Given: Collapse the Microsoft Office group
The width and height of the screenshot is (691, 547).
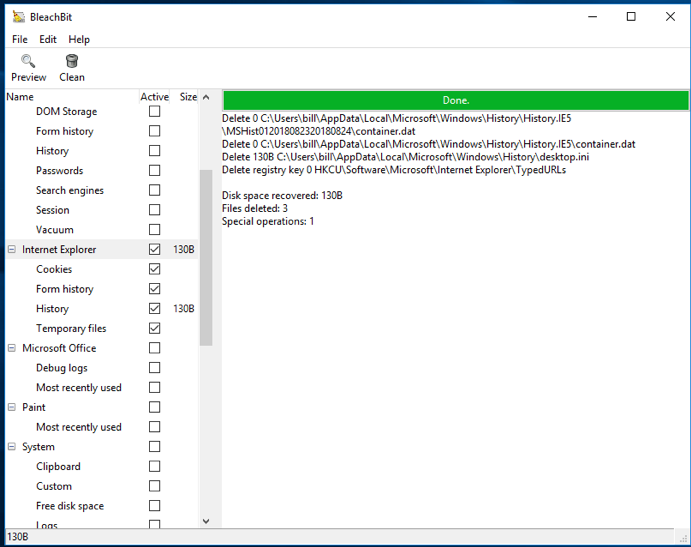Looking at the screenshot, I should (12, 348).
